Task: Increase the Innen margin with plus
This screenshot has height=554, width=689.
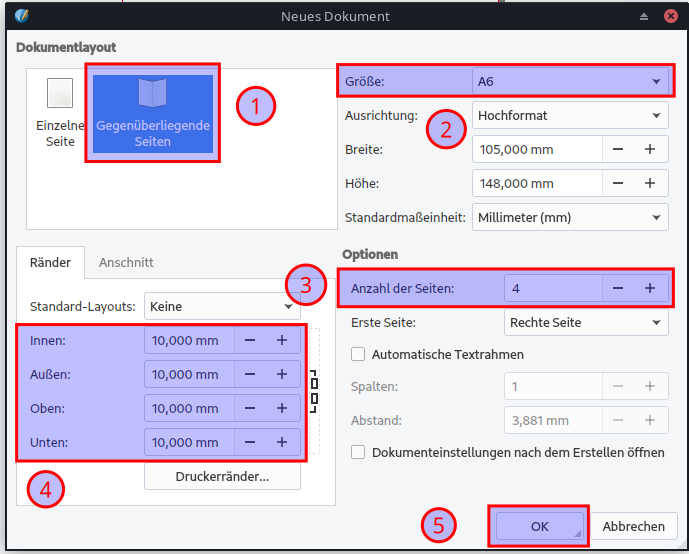Action: click(x=282, y=341)
